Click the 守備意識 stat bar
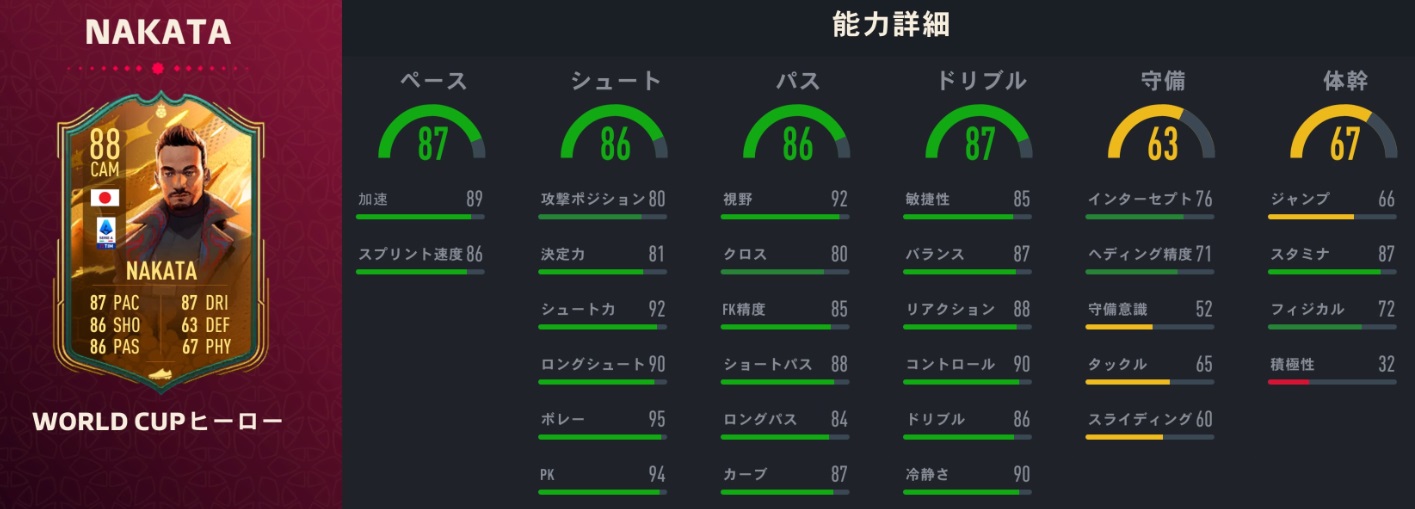Viewport: 1415px width, 509px height. click(1149, 326)
